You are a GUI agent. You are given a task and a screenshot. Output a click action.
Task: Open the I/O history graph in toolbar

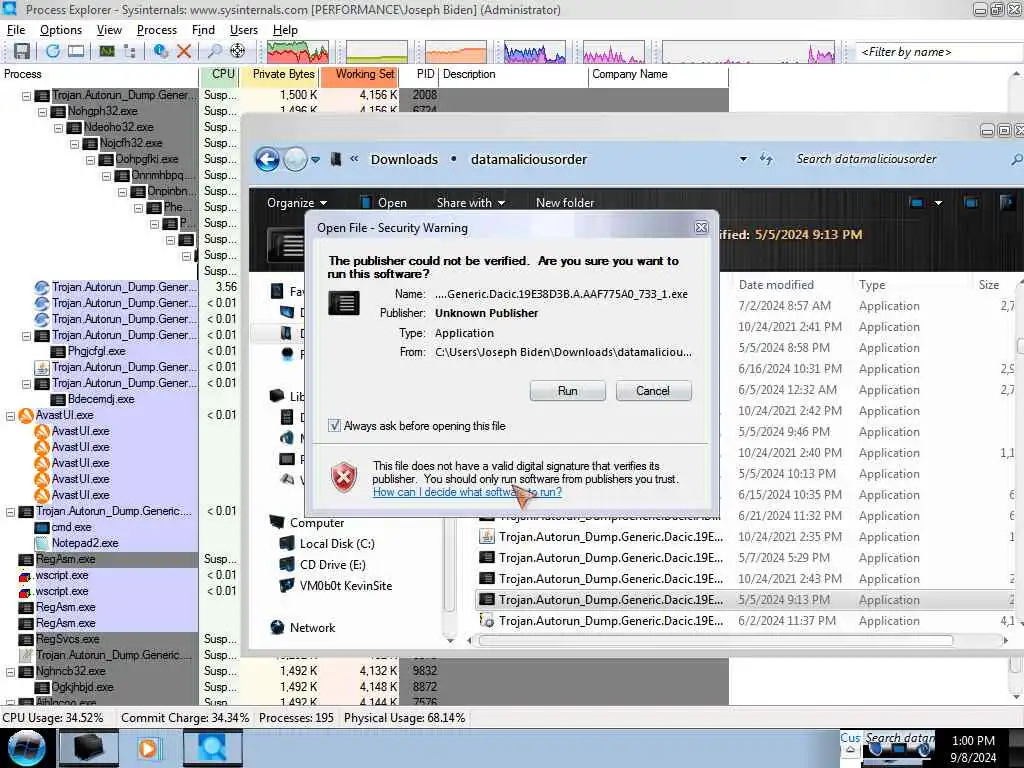click(x=535, y=52)
